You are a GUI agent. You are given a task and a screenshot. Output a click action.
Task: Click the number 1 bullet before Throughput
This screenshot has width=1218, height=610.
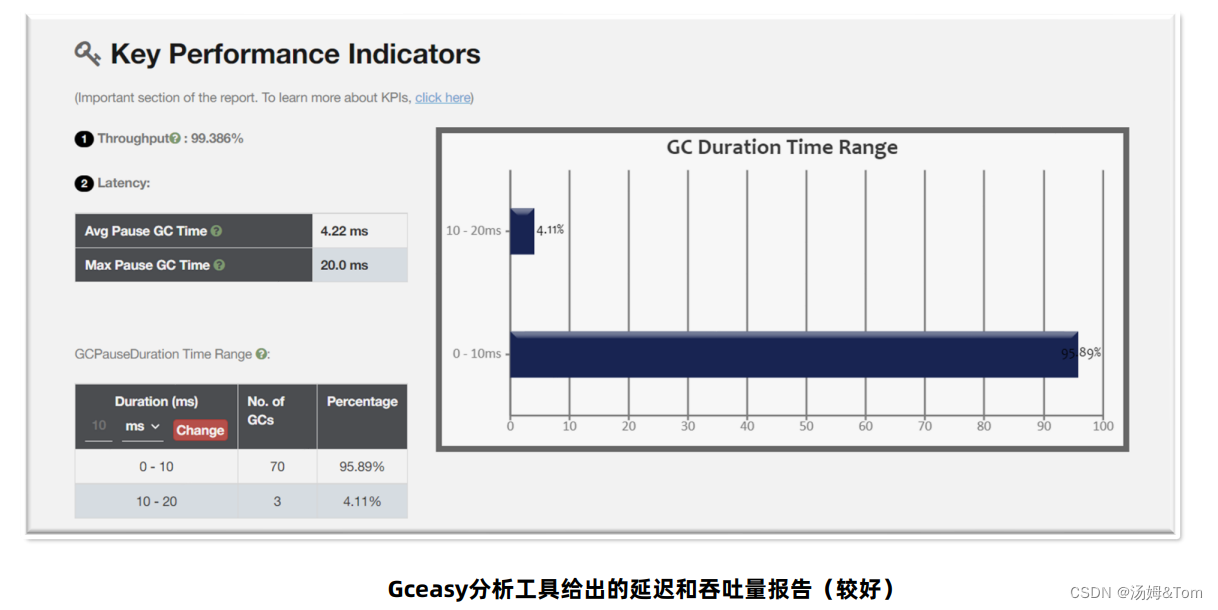click(x=84, y=139)
